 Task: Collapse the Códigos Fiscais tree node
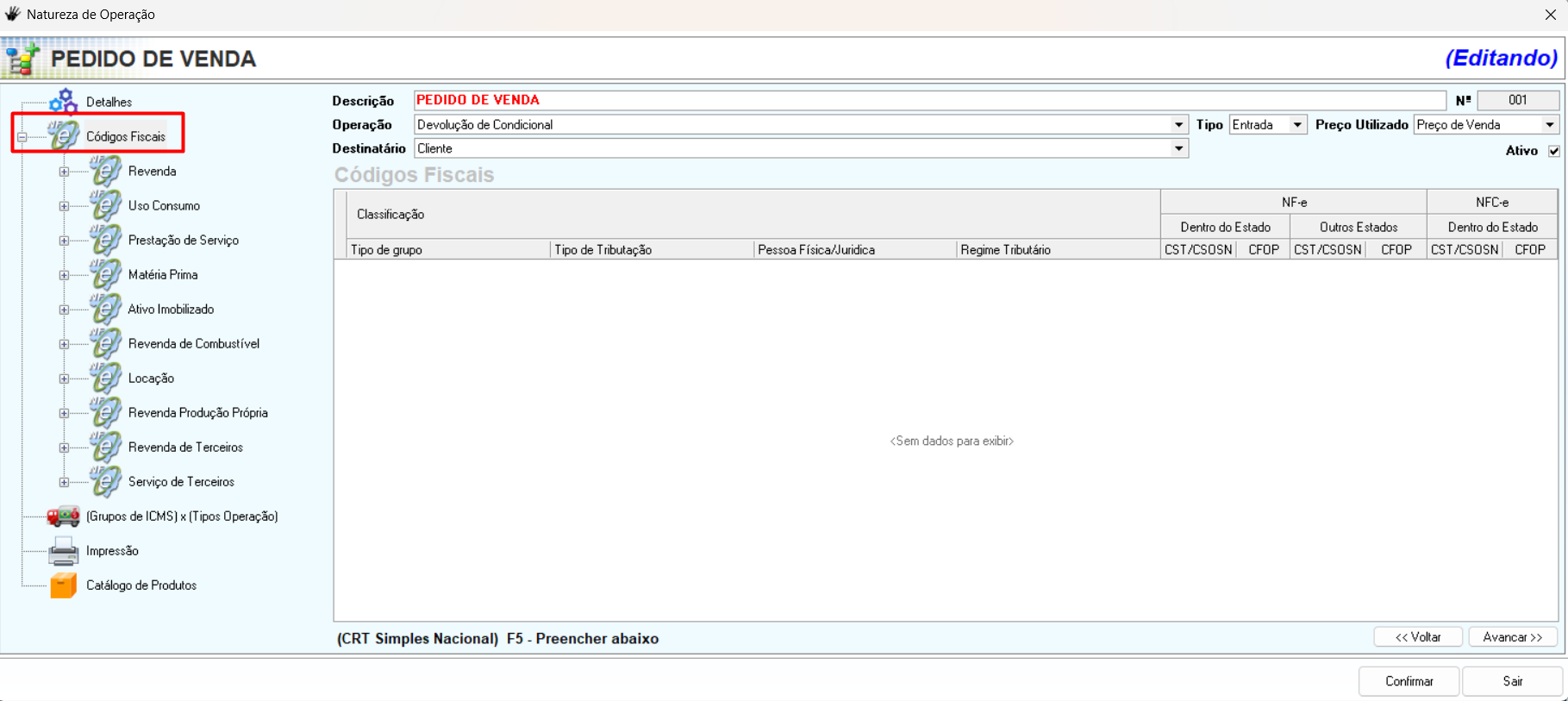click(x=22, y=137)
